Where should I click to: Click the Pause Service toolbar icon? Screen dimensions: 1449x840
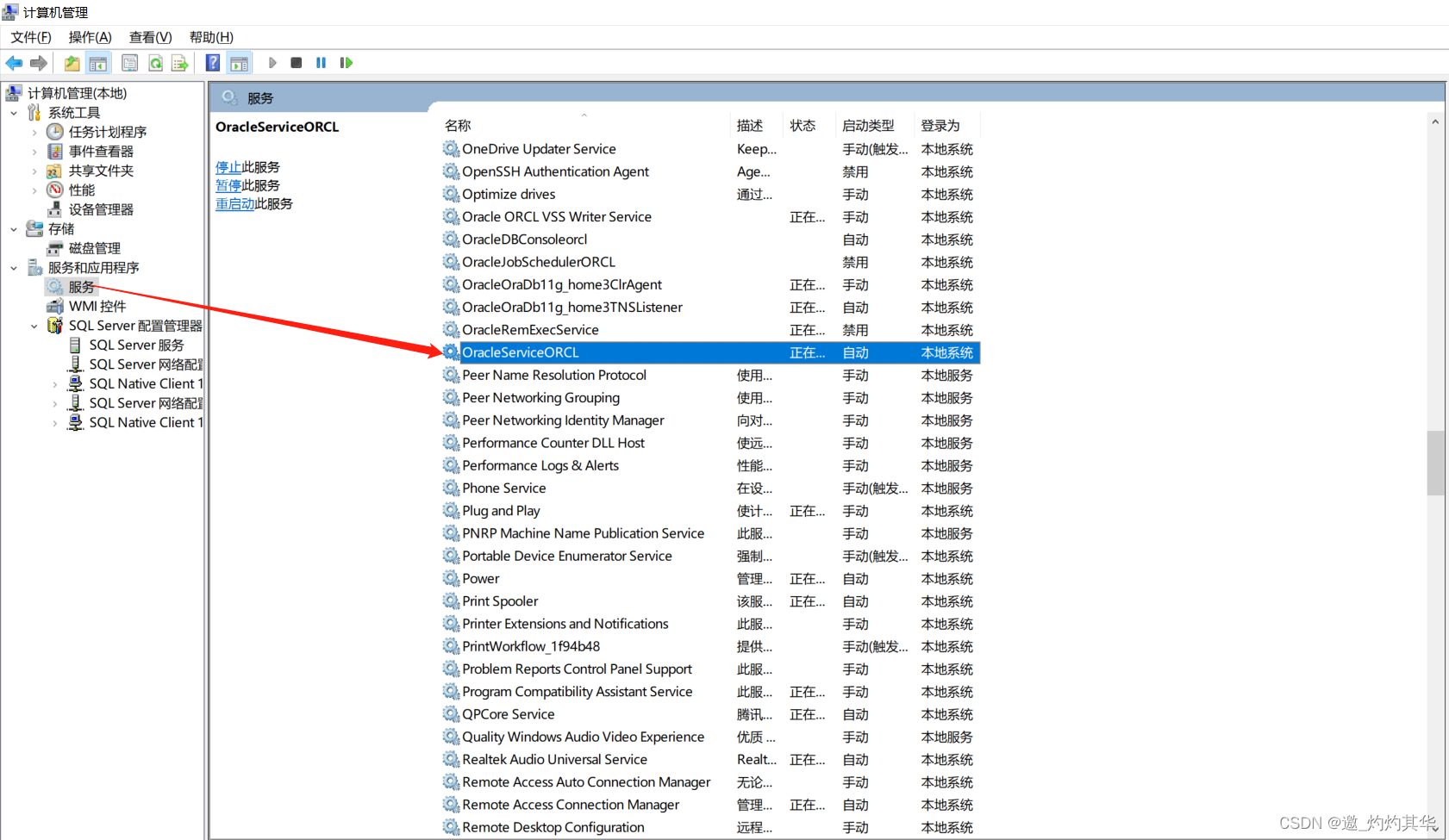[x=322, y=63]
